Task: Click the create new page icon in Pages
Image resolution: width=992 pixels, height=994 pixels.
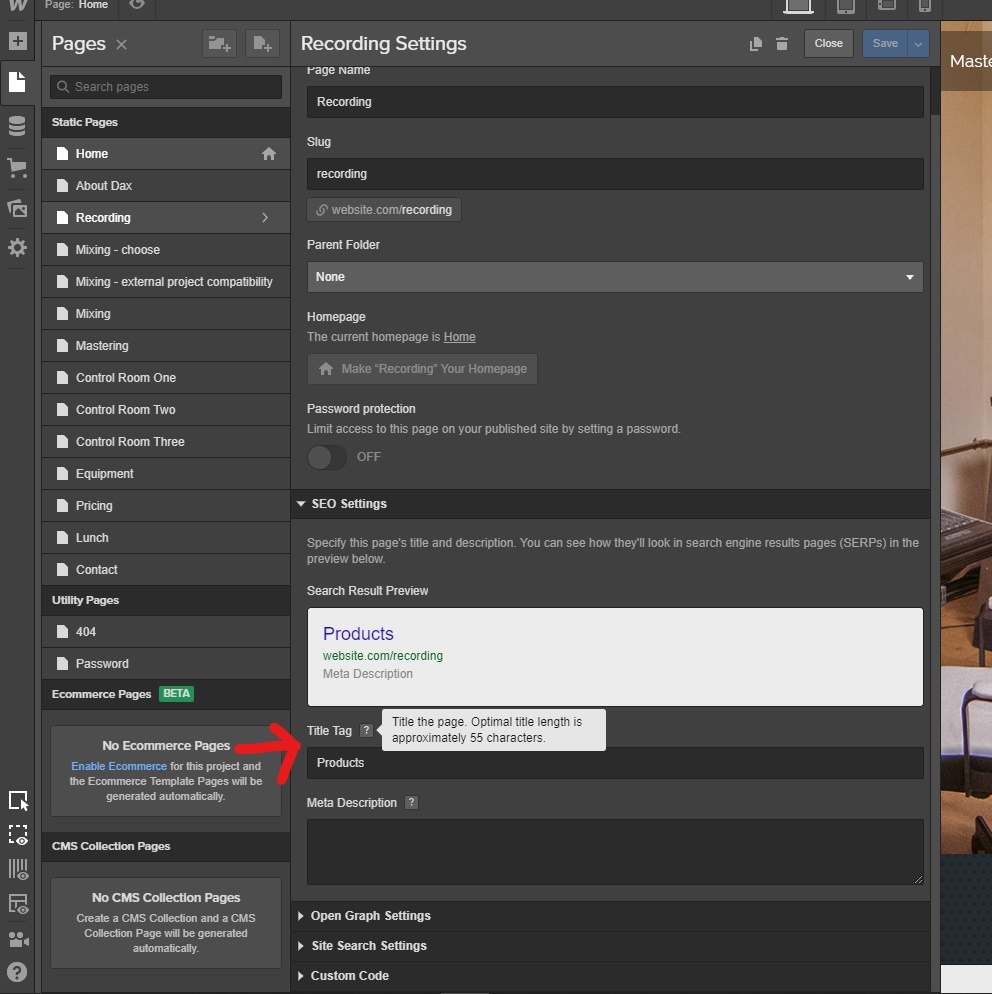Action: [262, 44]
